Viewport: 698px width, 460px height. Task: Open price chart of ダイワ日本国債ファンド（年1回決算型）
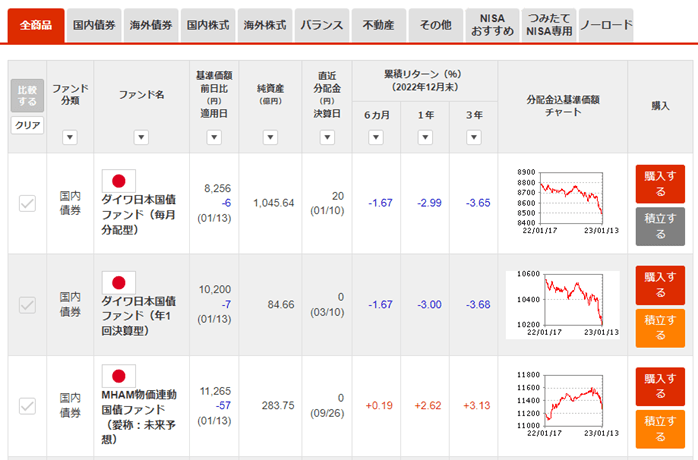coord(561,304)
